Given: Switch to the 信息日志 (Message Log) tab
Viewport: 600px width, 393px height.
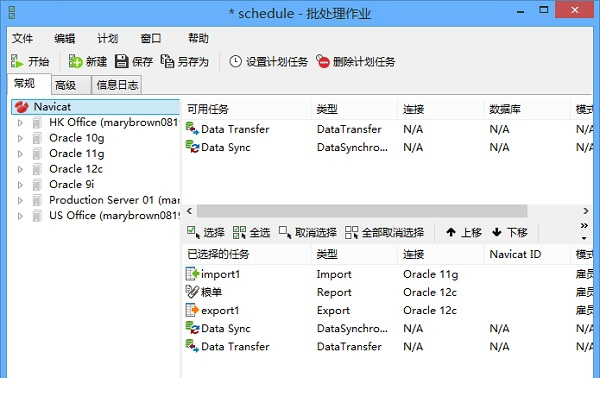Looking at the screenshot, I should coord(117,85).
